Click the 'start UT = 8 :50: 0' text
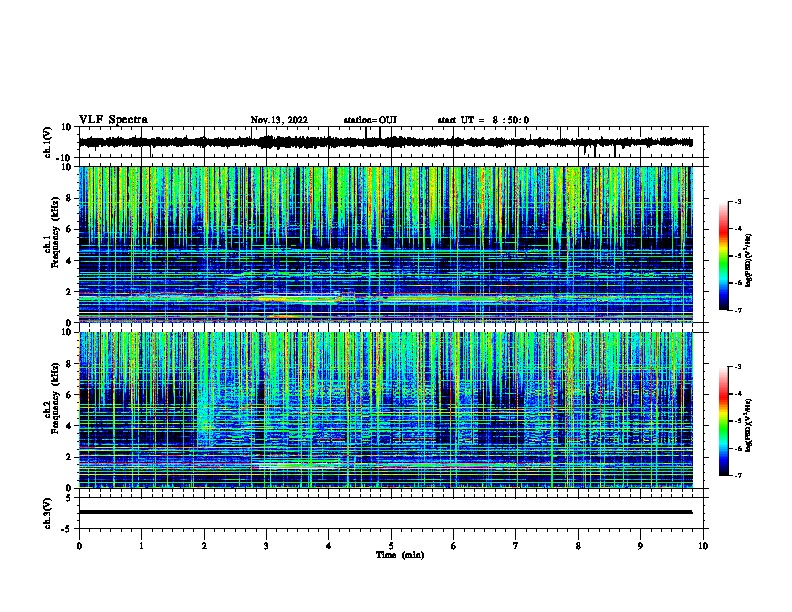 coord(483,120)
